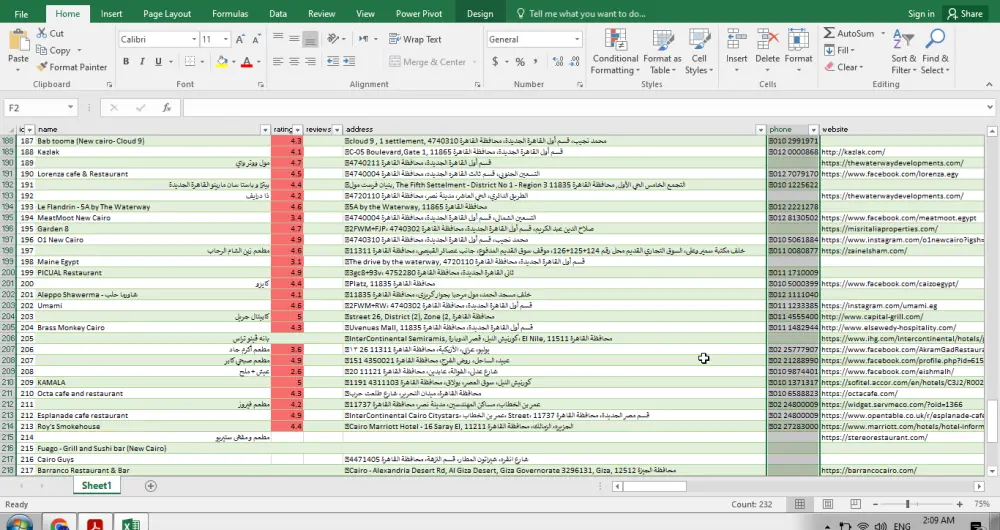Open the phone column filter dropdown
The height and width of the screenshot is (530, 1000).
point(813,129)
